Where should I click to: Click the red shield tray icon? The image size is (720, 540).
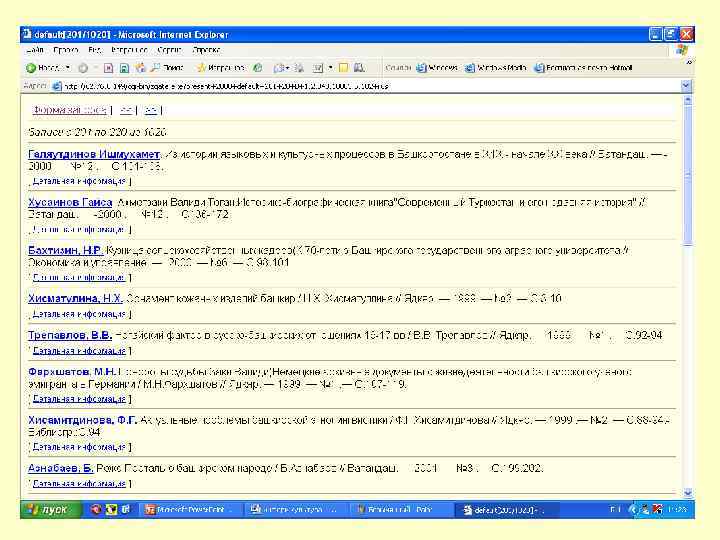(x=658, y=509)
